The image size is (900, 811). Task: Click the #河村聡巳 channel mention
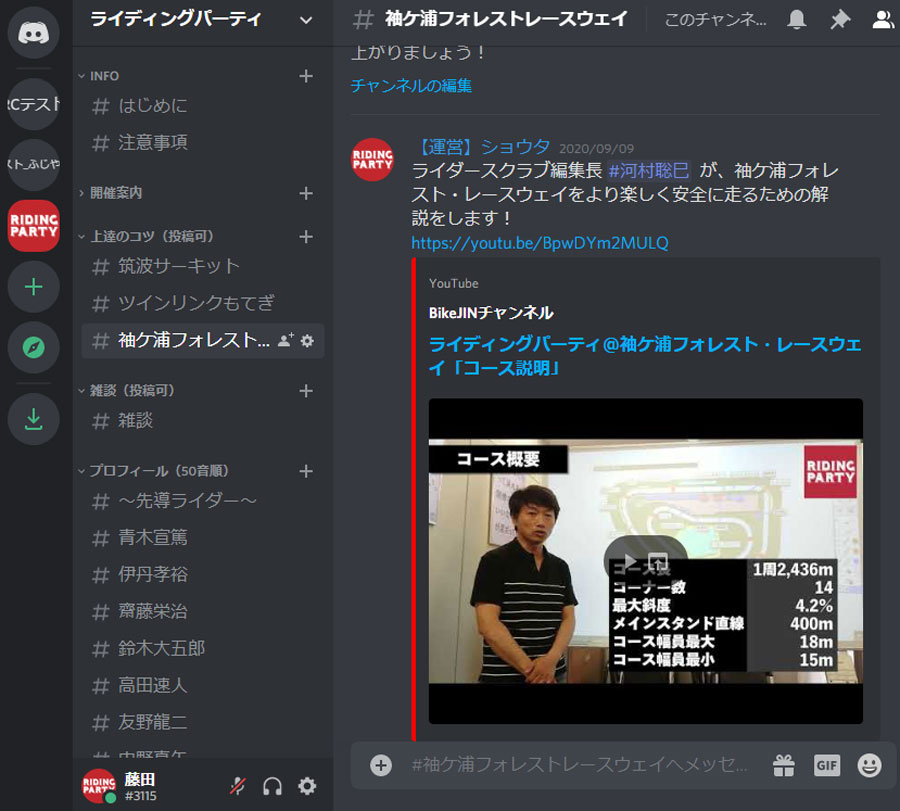(x=649, y=170)
